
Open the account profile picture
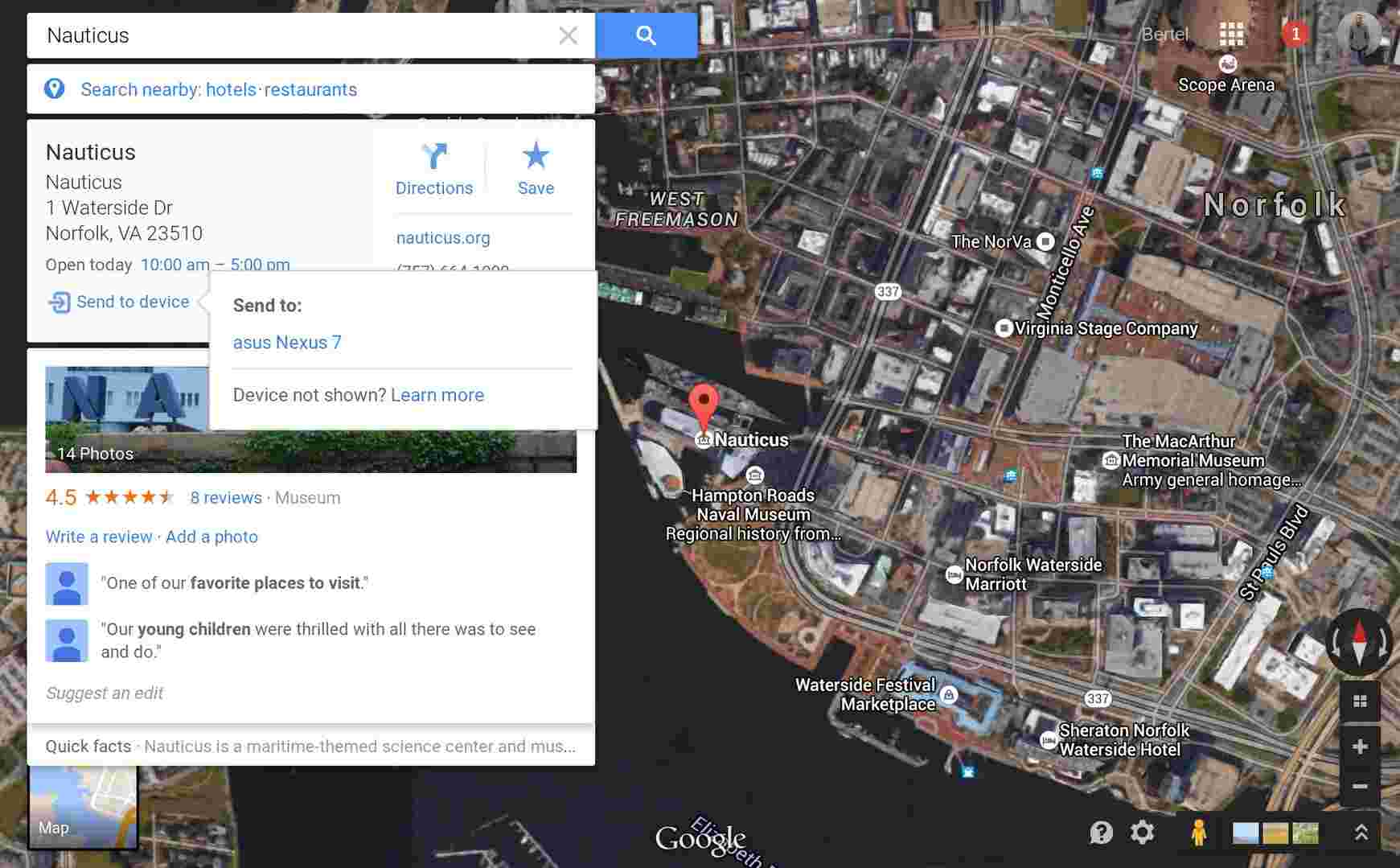point(1359,35)
